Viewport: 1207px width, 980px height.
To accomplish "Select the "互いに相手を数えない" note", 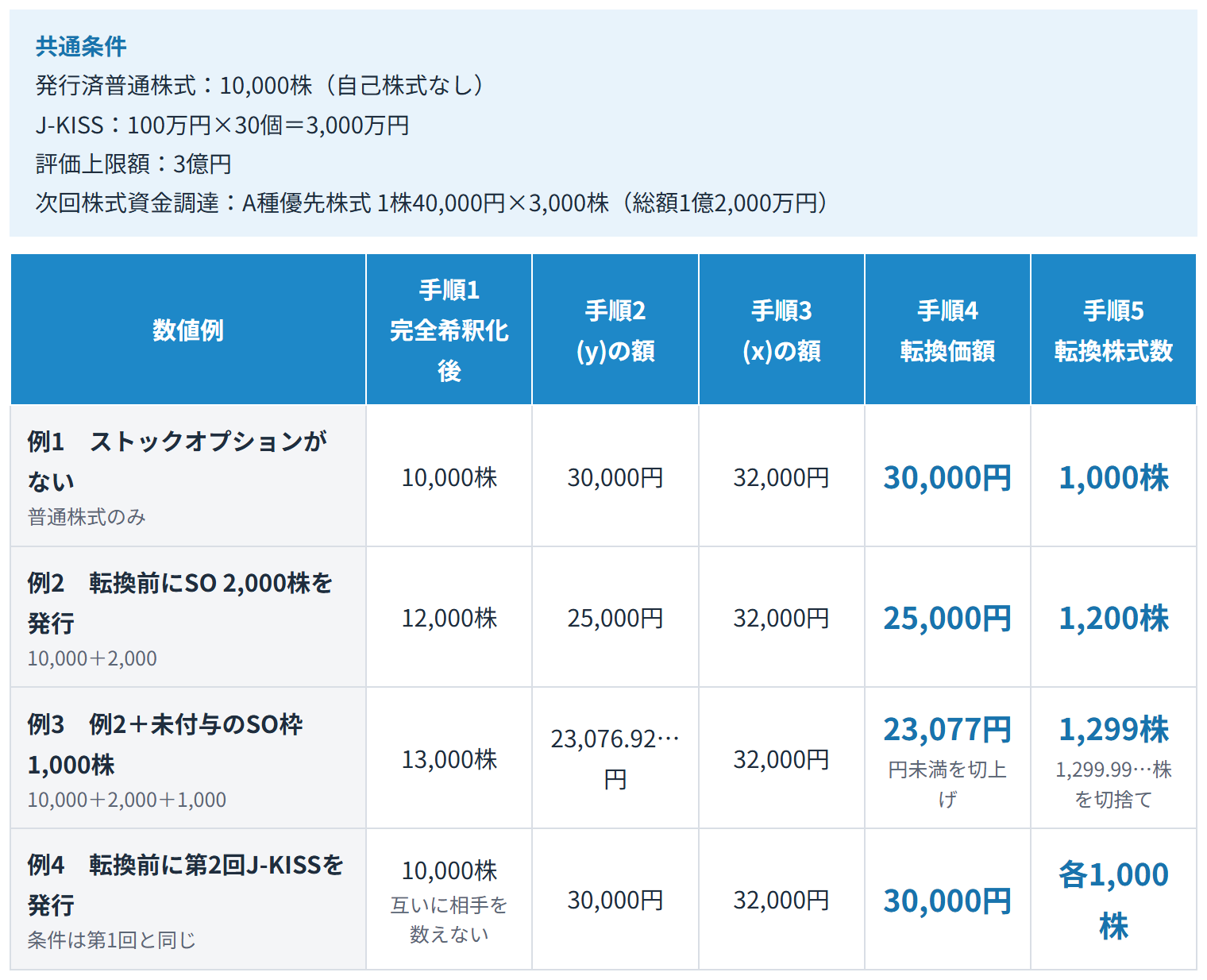I will coord(449,920).
